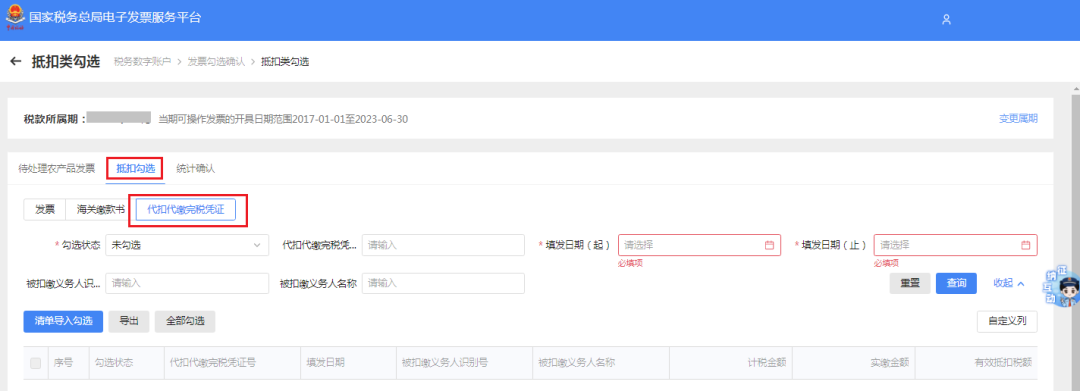The image size is (1080, 391).
Task: Open 自定义列 column settings
Action: click(x=1007, y=321)
